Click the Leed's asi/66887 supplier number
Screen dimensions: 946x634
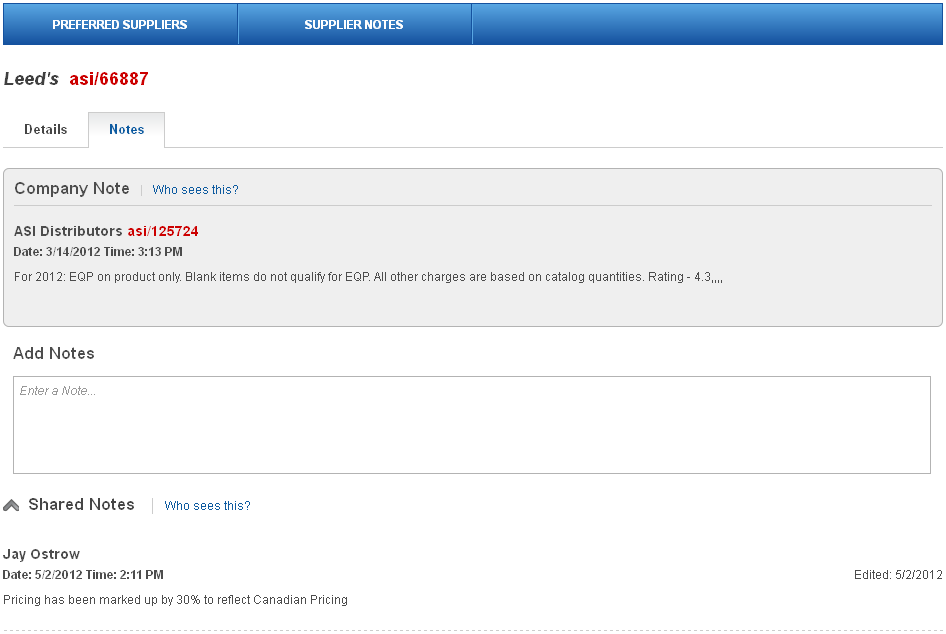click(x=109, y=79)
